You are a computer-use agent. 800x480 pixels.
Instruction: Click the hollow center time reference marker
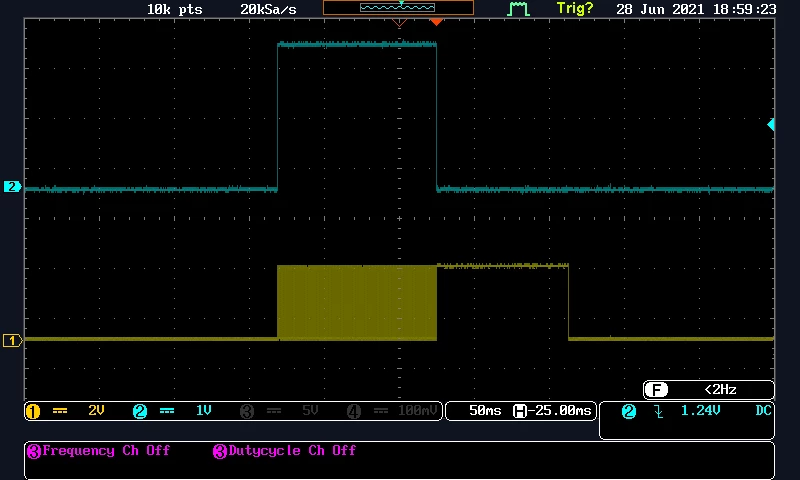[x=399, y=22]
